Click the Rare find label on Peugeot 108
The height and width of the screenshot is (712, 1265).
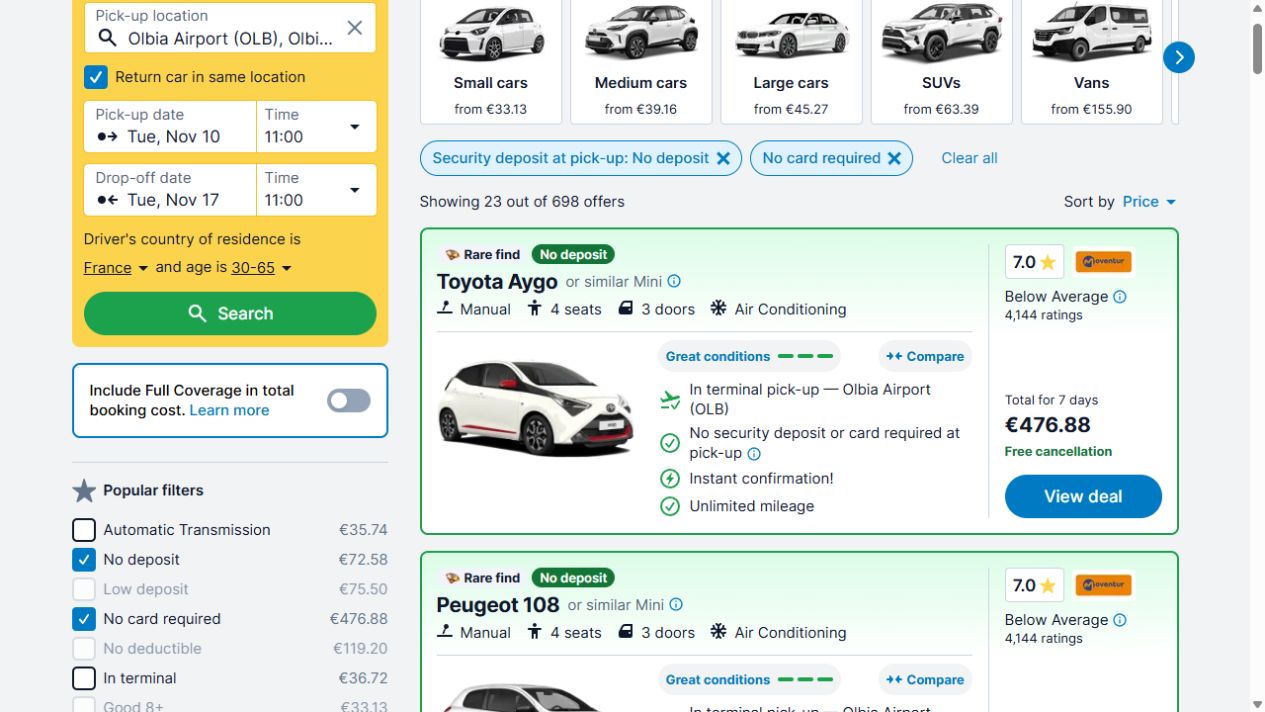[483, 578]
